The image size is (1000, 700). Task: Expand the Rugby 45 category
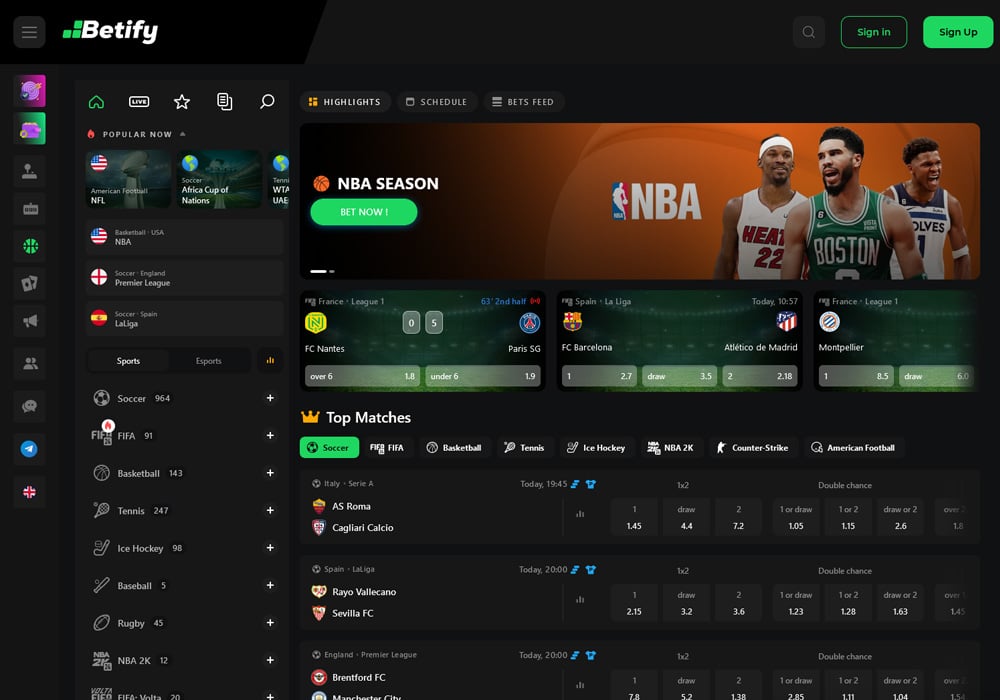[270, 623]
